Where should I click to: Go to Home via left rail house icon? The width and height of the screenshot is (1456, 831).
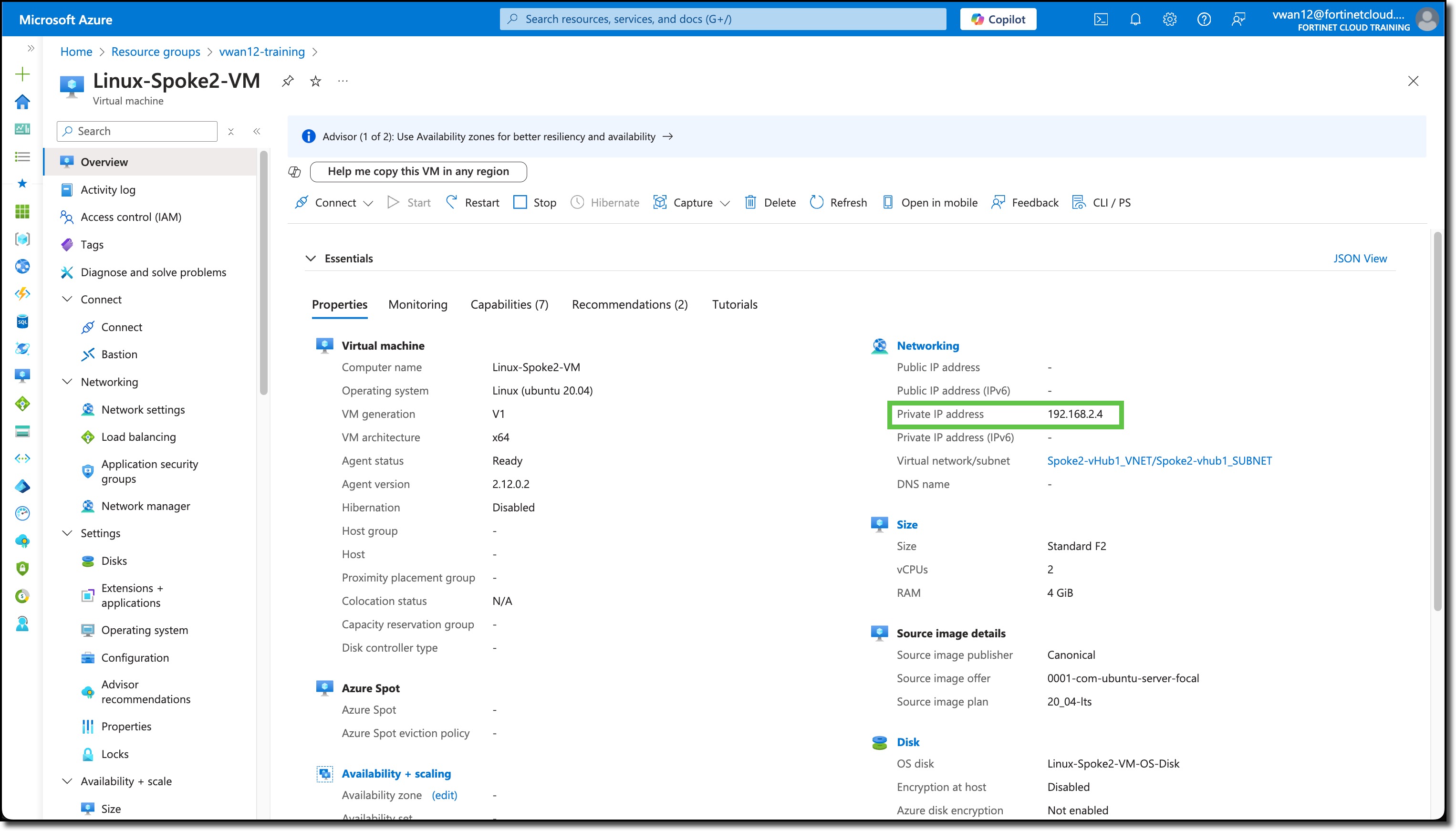(22, 102)
